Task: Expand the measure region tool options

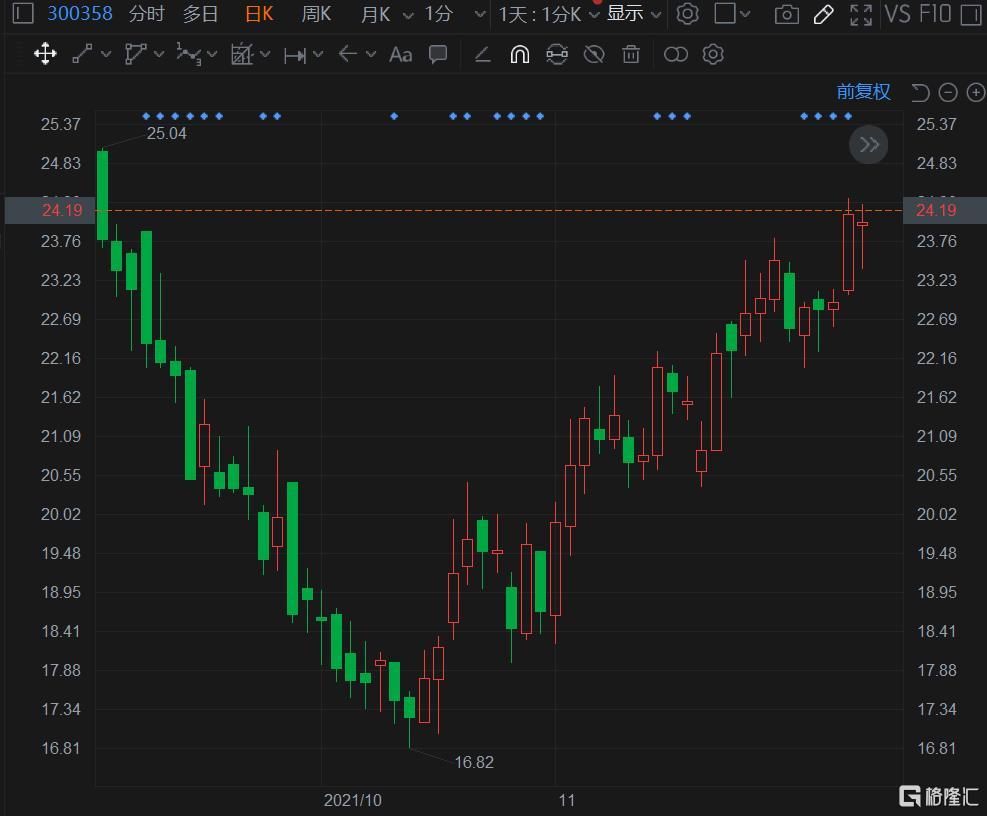Action: (265, 55)
